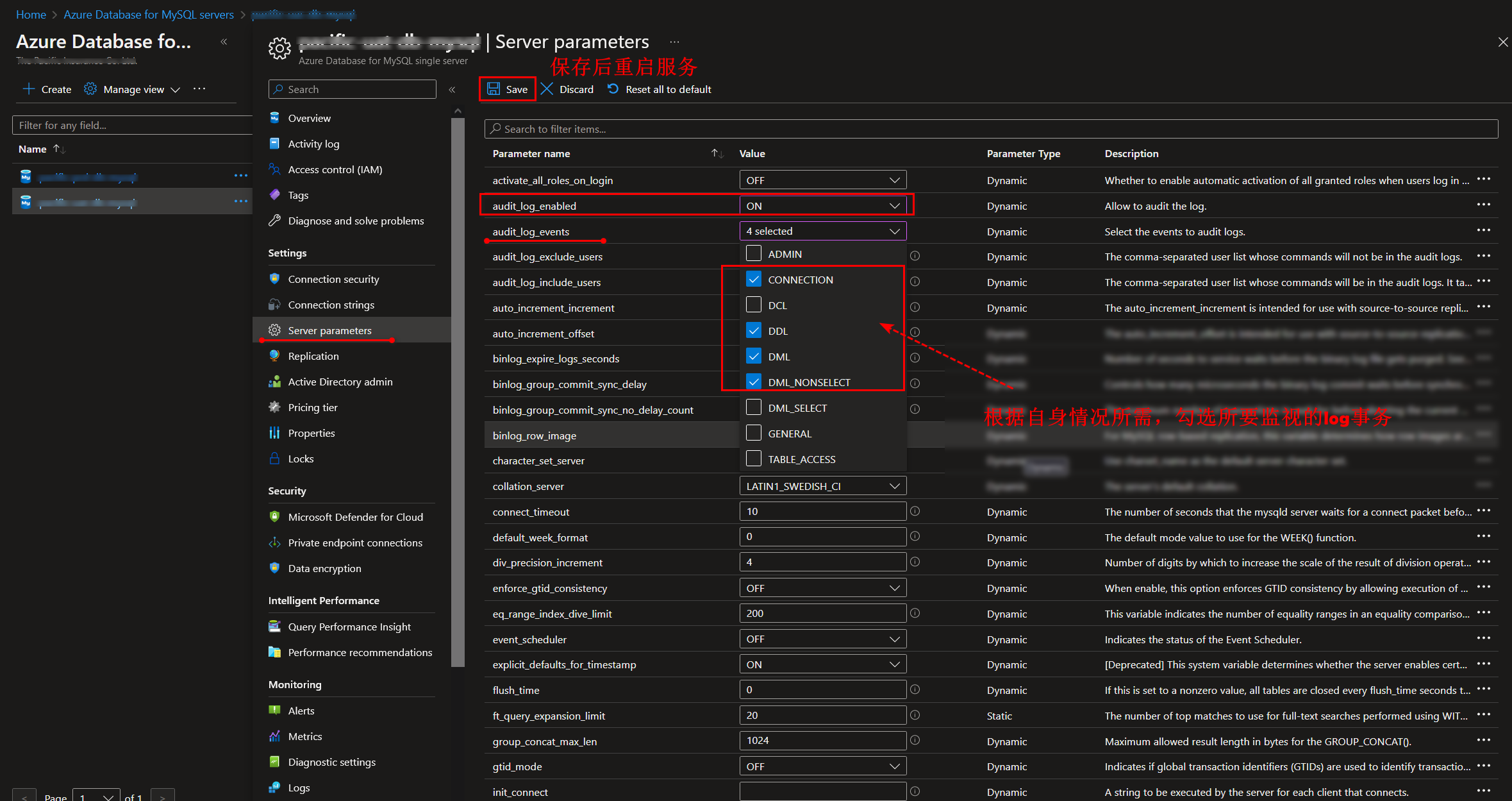
Task: Click the Metrics chart icon
Action: (274, 736)
